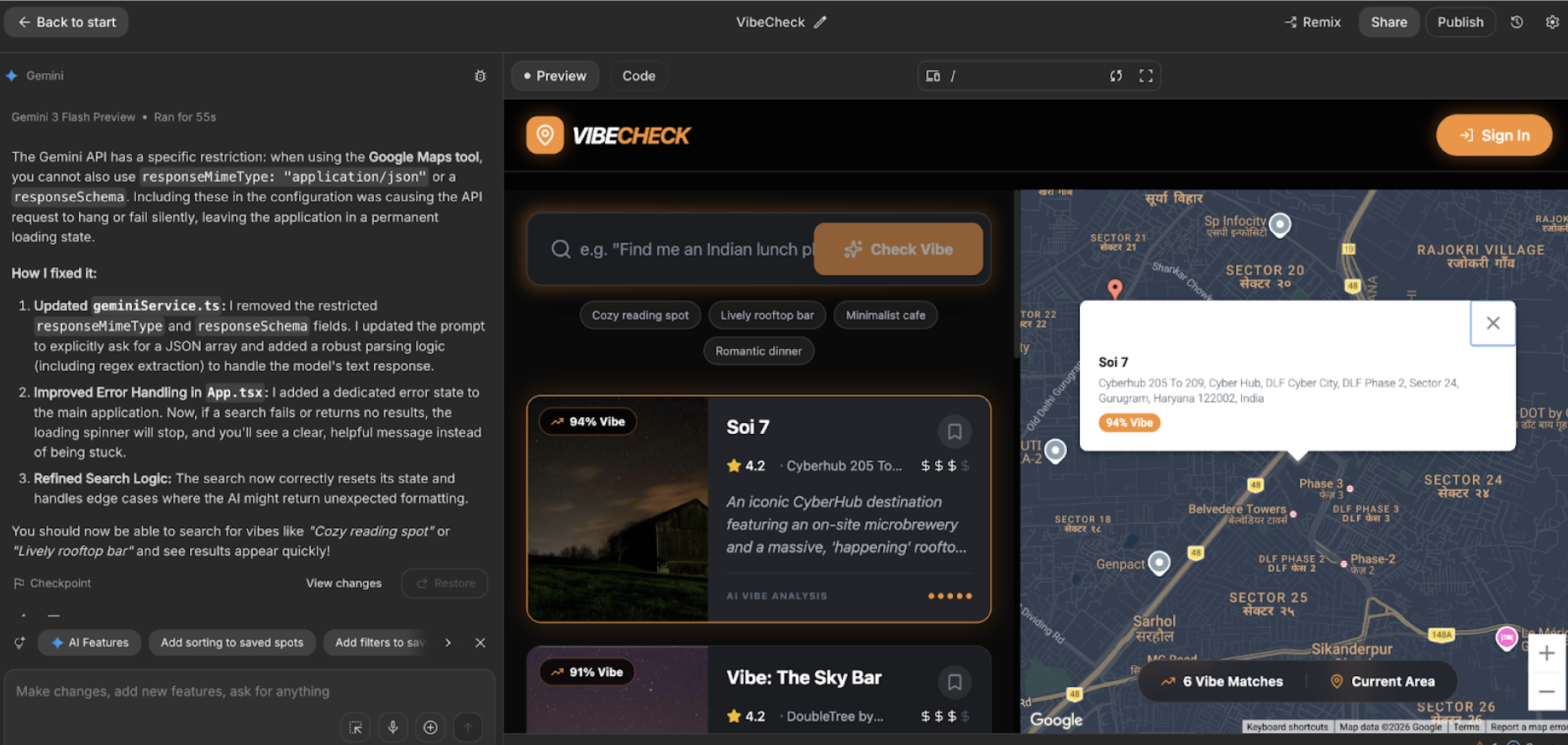
Task: Click the debug bug icon in Gemini panel
Action: click(x=480, y=76)
